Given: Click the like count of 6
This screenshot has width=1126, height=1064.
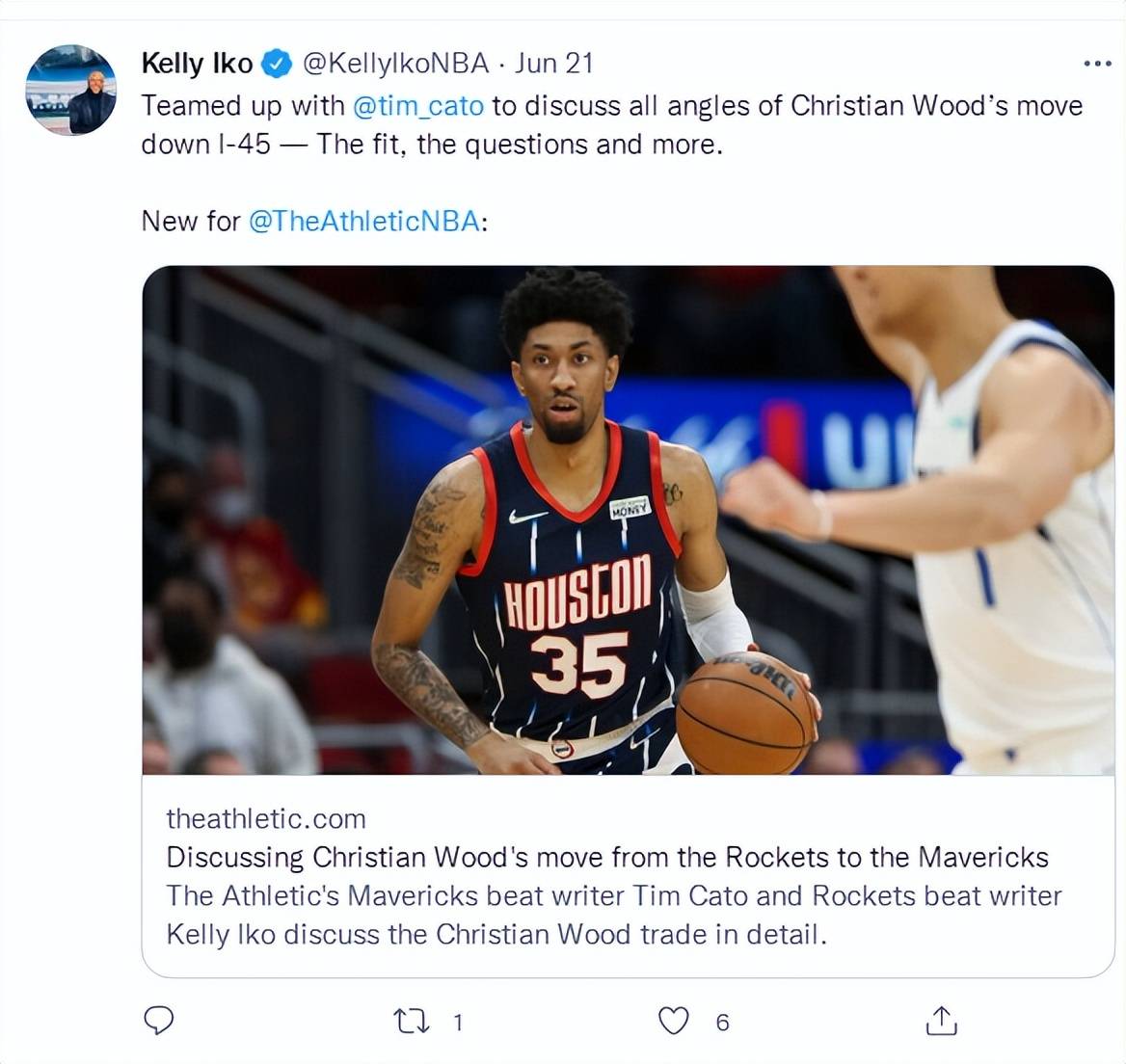Looking at the screenshot, I should point(722,1022).
